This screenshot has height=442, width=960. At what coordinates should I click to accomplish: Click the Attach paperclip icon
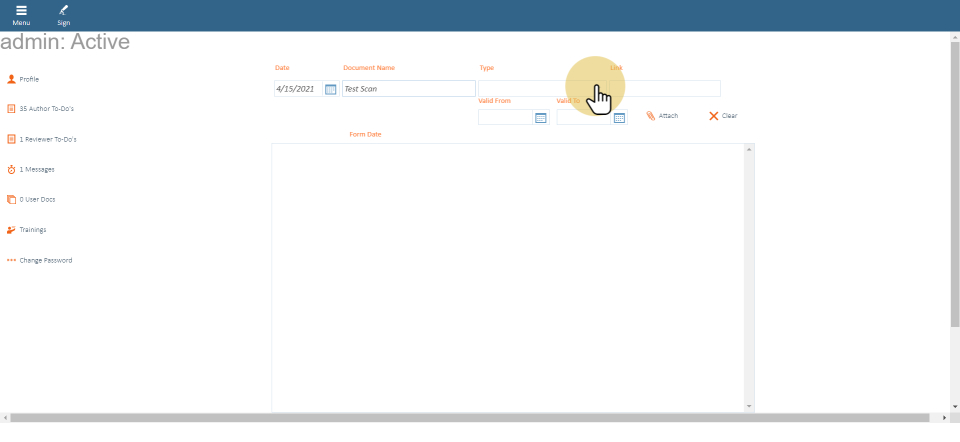pos(651,116)
